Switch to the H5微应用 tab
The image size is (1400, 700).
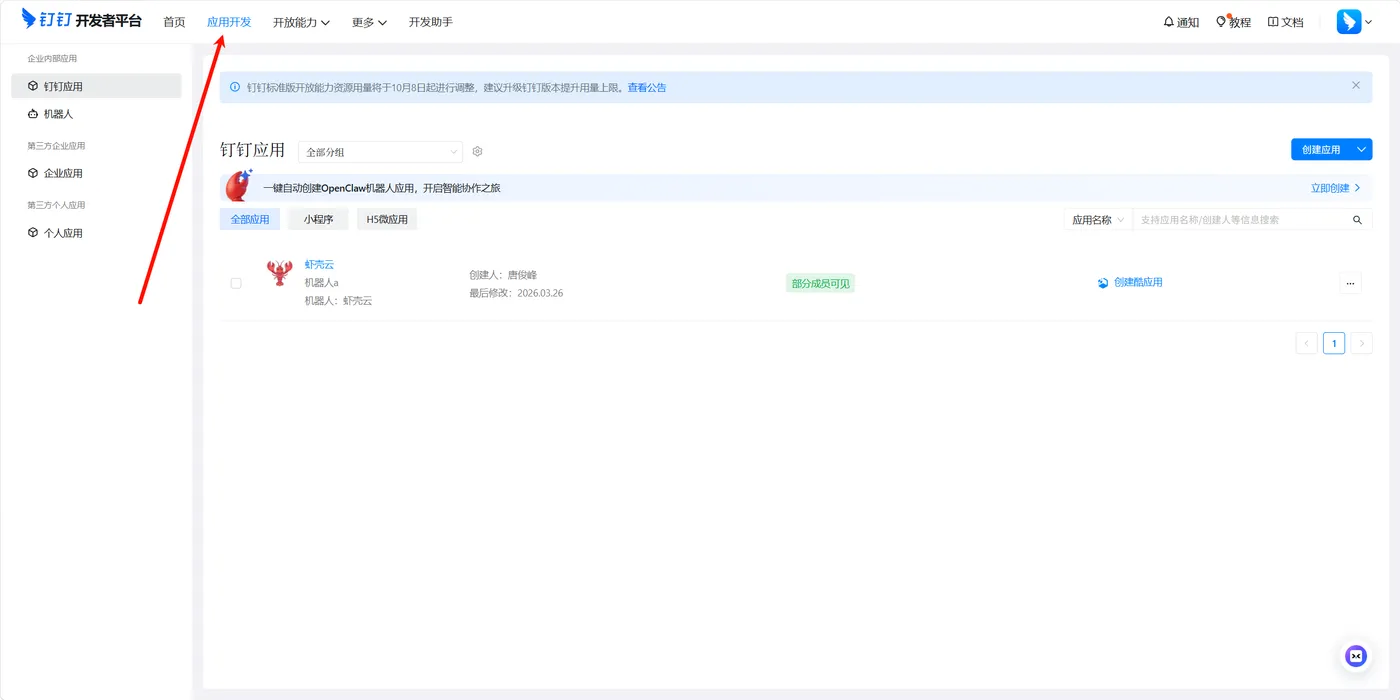pyautogui.click(x=387, y=219)
